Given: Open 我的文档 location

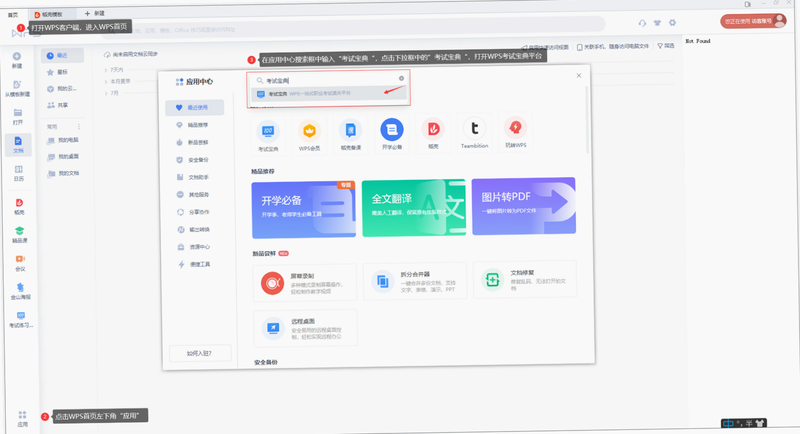Looking at the screenshot, I should pos(64,173).
